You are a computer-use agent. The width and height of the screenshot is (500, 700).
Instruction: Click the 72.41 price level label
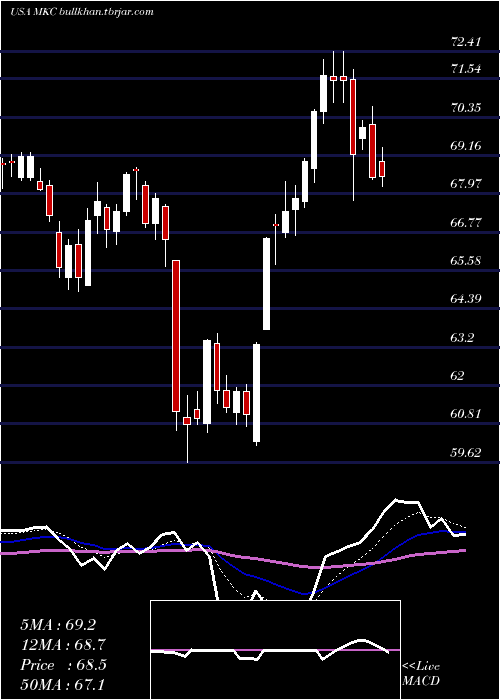[467, 42]
